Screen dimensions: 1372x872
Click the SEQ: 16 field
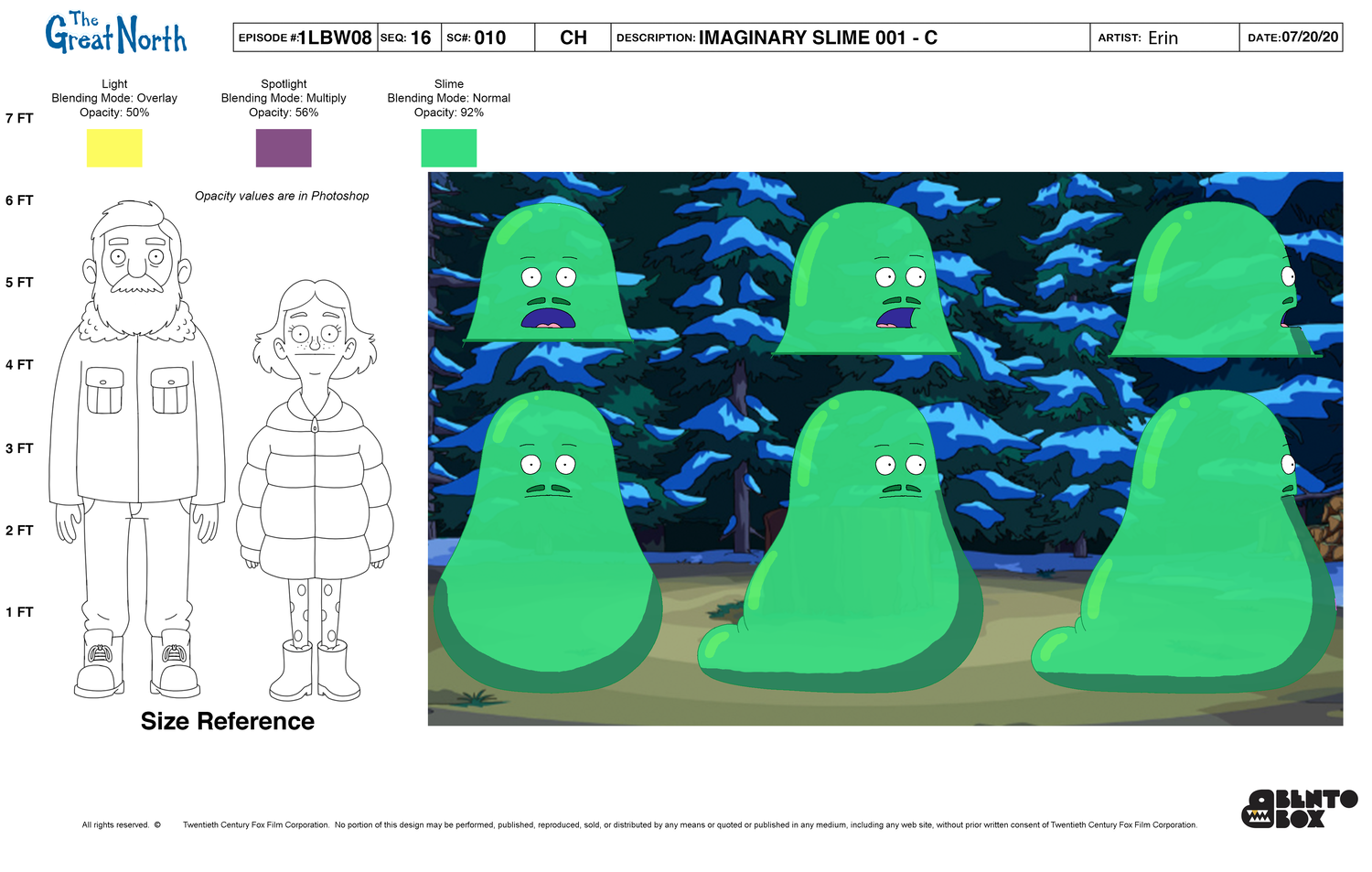pyautogui.click(x=409, y=38)
